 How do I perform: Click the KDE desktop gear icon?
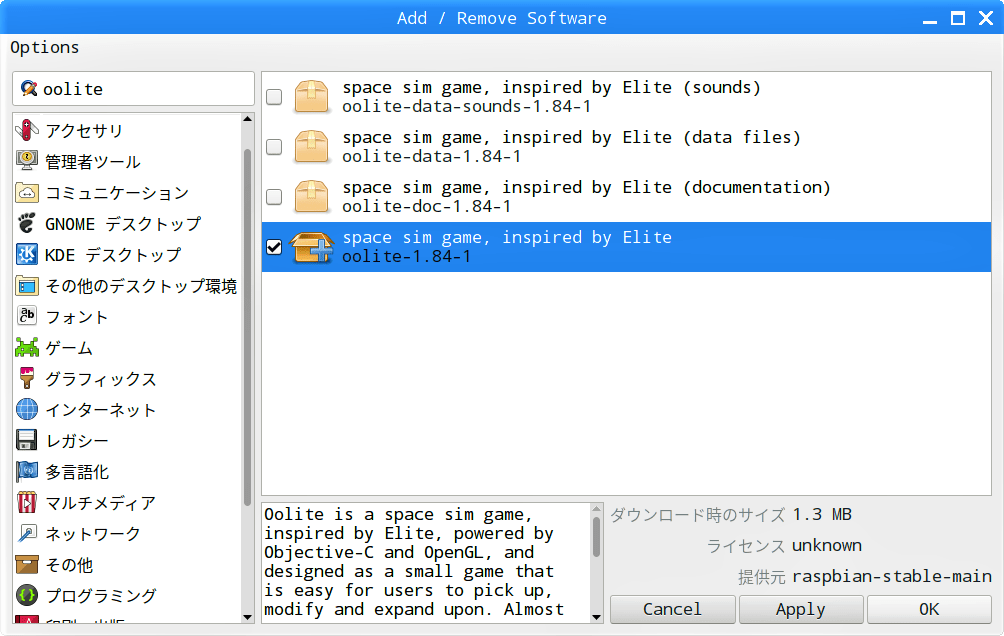coord(26,254)
